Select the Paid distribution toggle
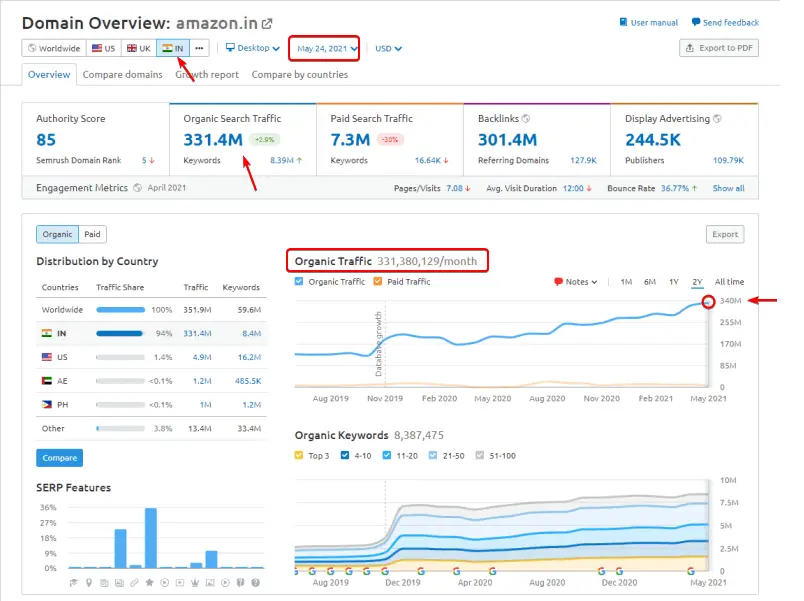Image resolution: width=804 pixels, height=601 pixels. [92, 234]
